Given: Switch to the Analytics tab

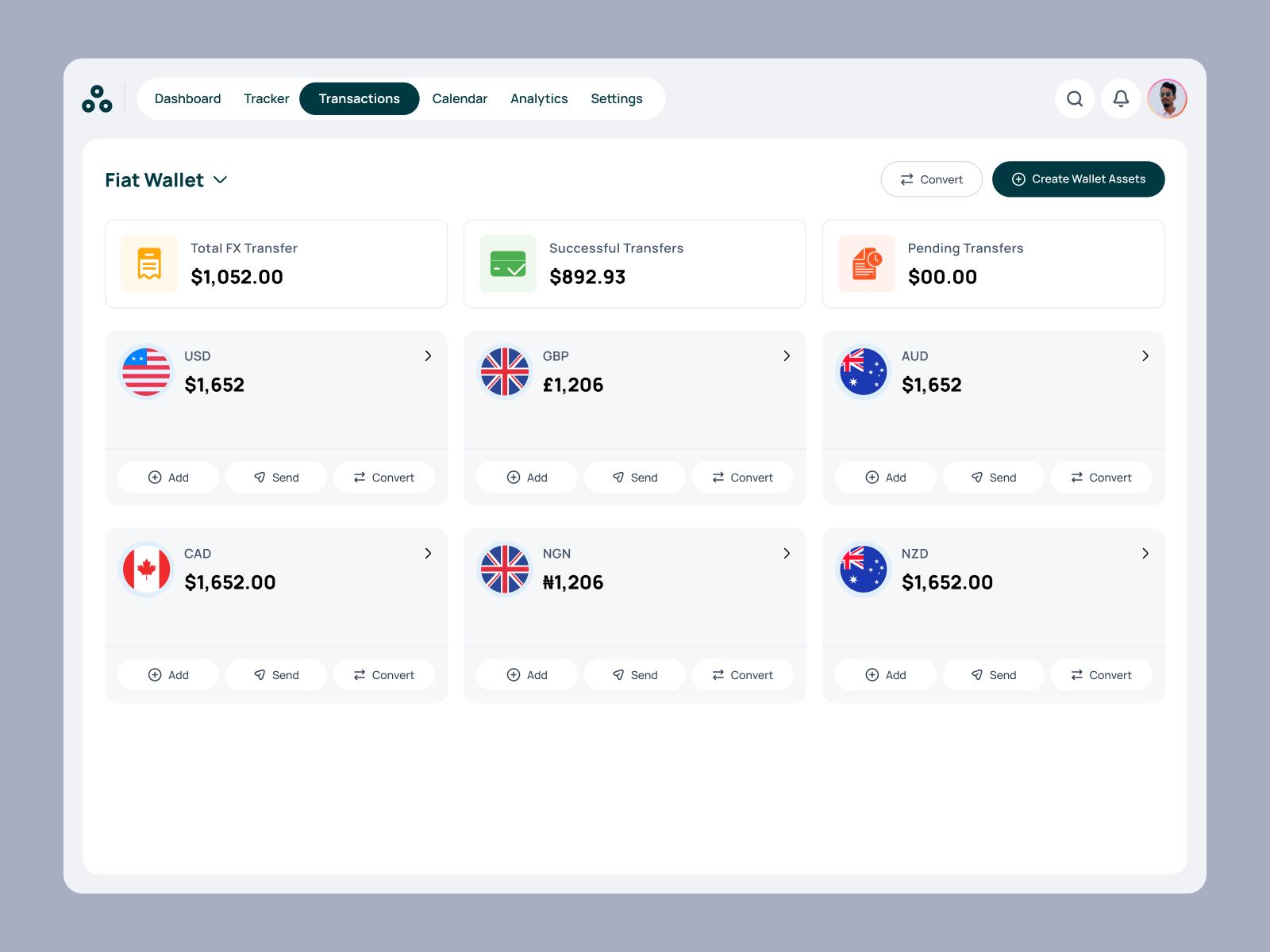Looking at the screenshot, I should [539, 98].
